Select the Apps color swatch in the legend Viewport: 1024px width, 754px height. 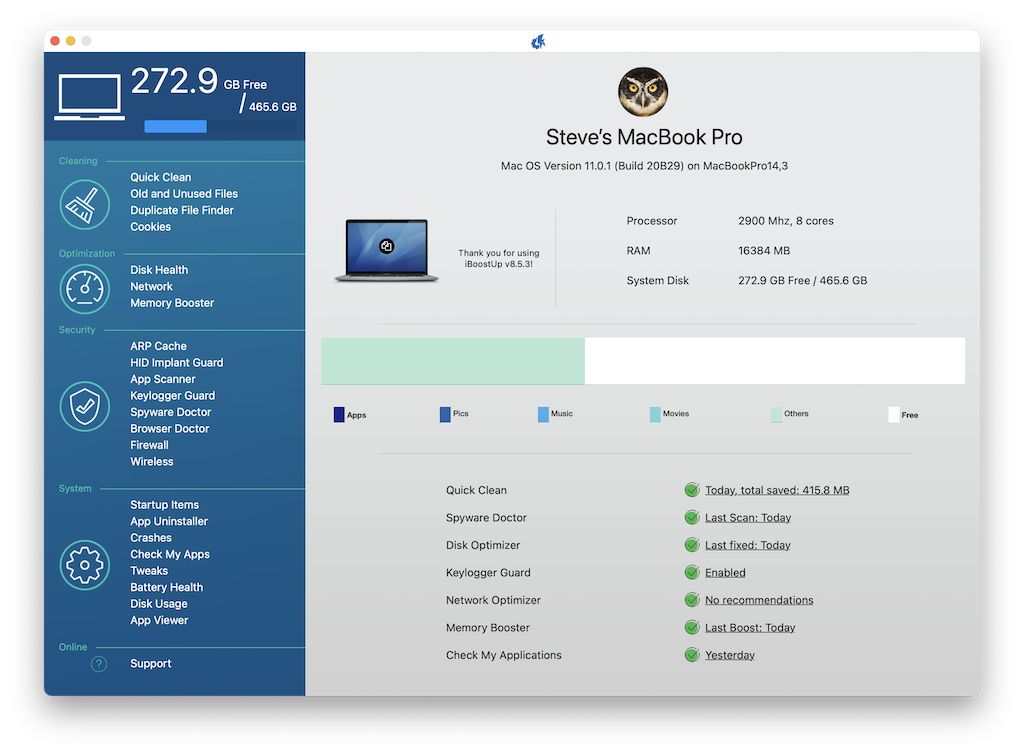[x=337, y=413]
